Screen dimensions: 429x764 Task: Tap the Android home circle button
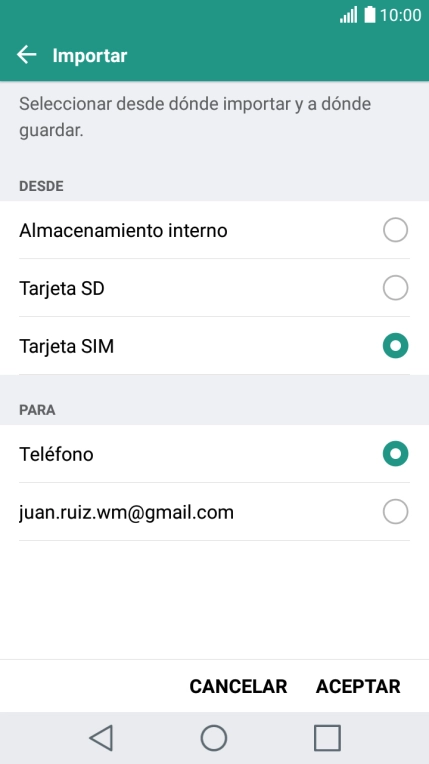point(214,738)
